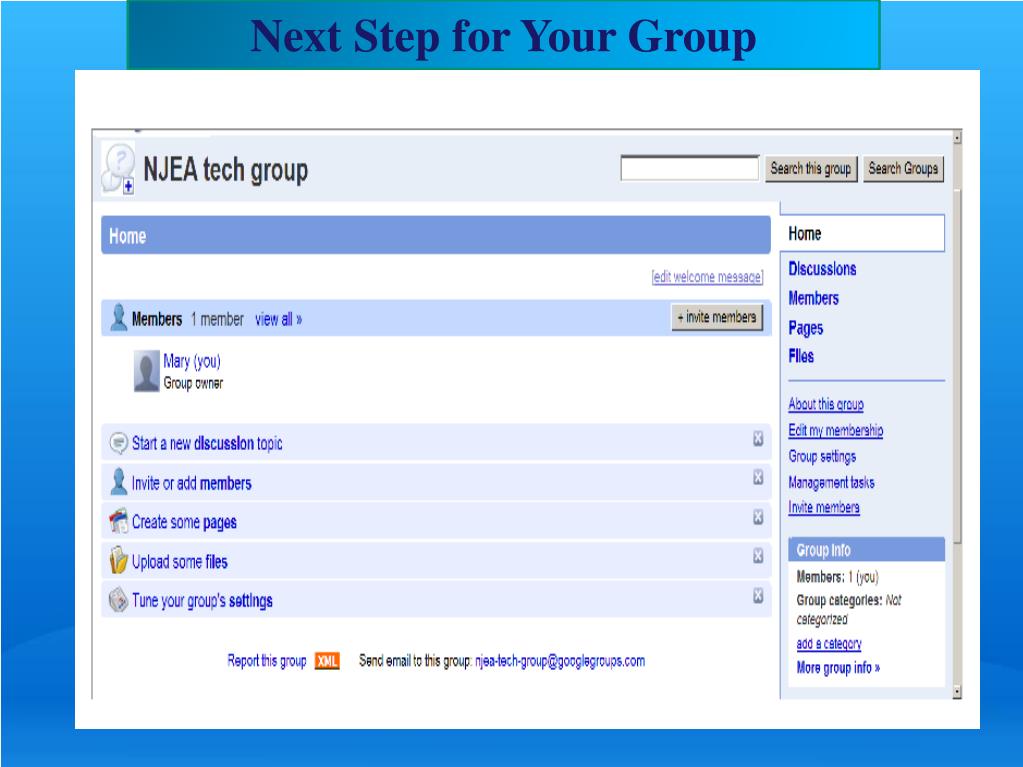Image resolution: width=1023 pixels, height=767 pixels.
Task: Select Home in the sidebar navigation
Action: (863, 233)
